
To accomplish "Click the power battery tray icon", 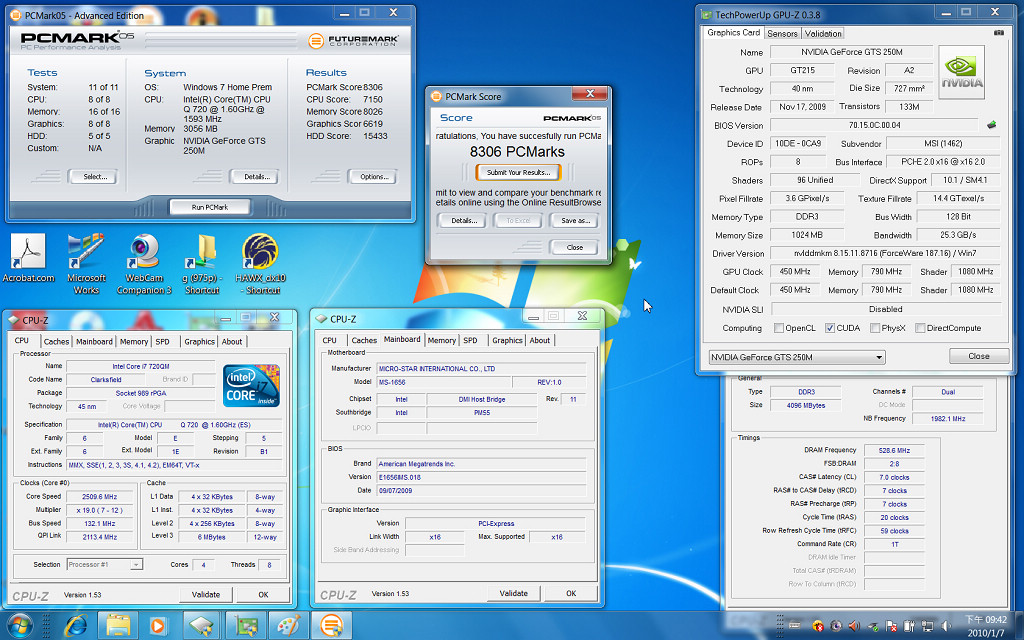I will [908, 626].
